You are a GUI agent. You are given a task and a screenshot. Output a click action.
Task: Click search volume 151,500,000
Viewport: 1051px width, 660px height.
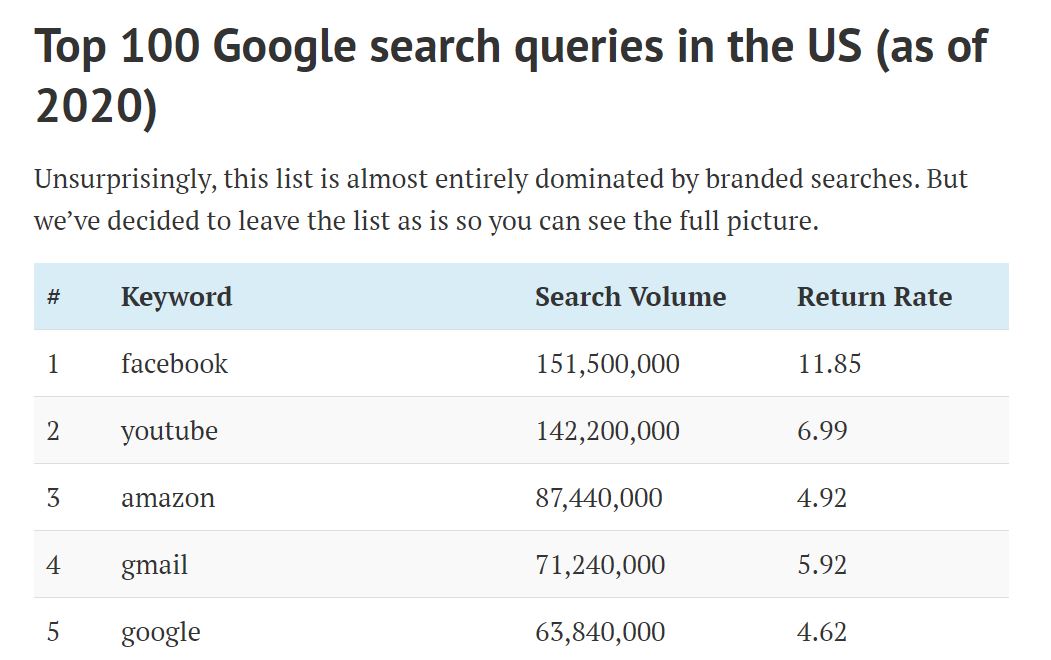pos(607,364)
